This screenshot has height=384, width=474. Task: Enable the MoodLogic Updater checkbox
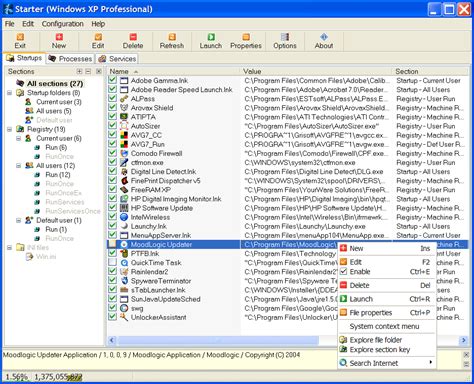pos(112,244)
